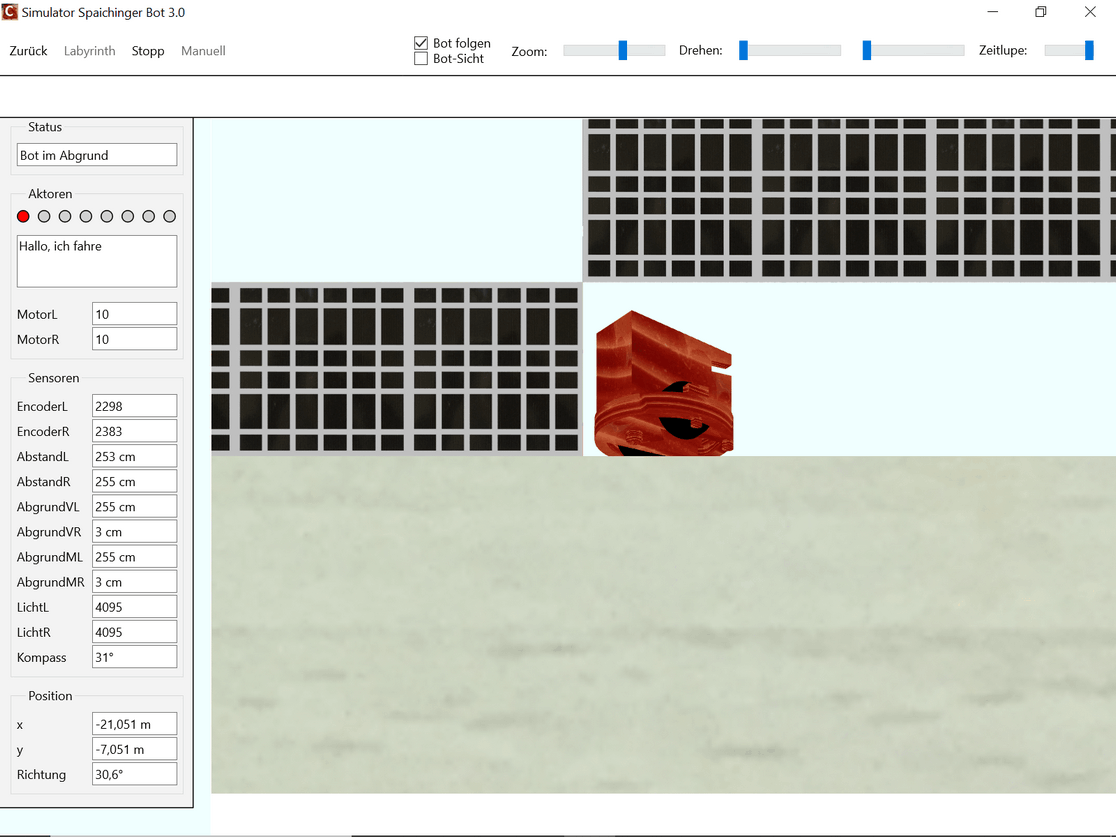Click the Zeitlupe slow-motion slider handle
The height and width of the screenshot is (837, 1116).
1089,50
